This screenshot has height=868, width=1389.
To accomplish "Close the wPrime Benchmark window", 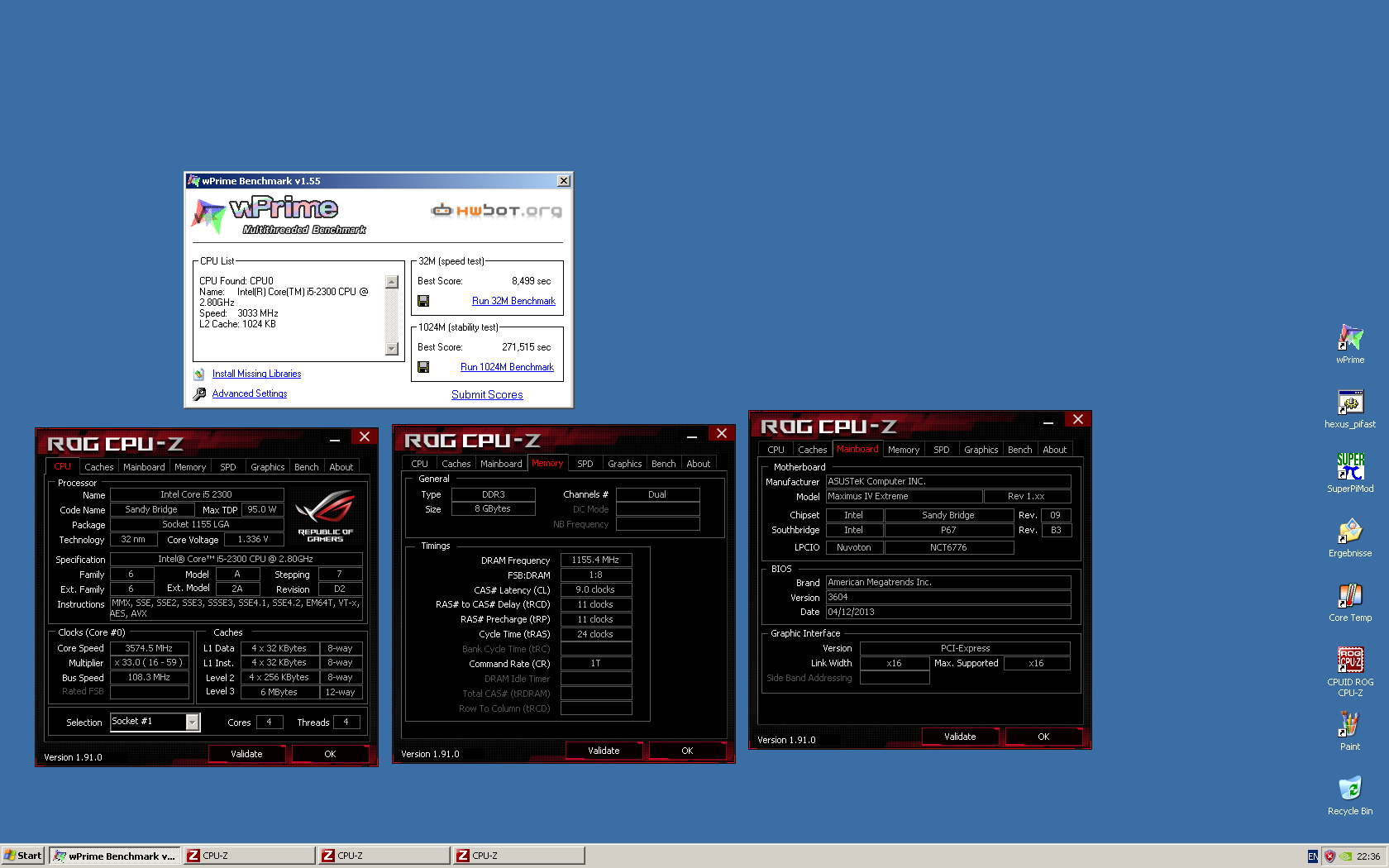I will click(x=563, y=181).
